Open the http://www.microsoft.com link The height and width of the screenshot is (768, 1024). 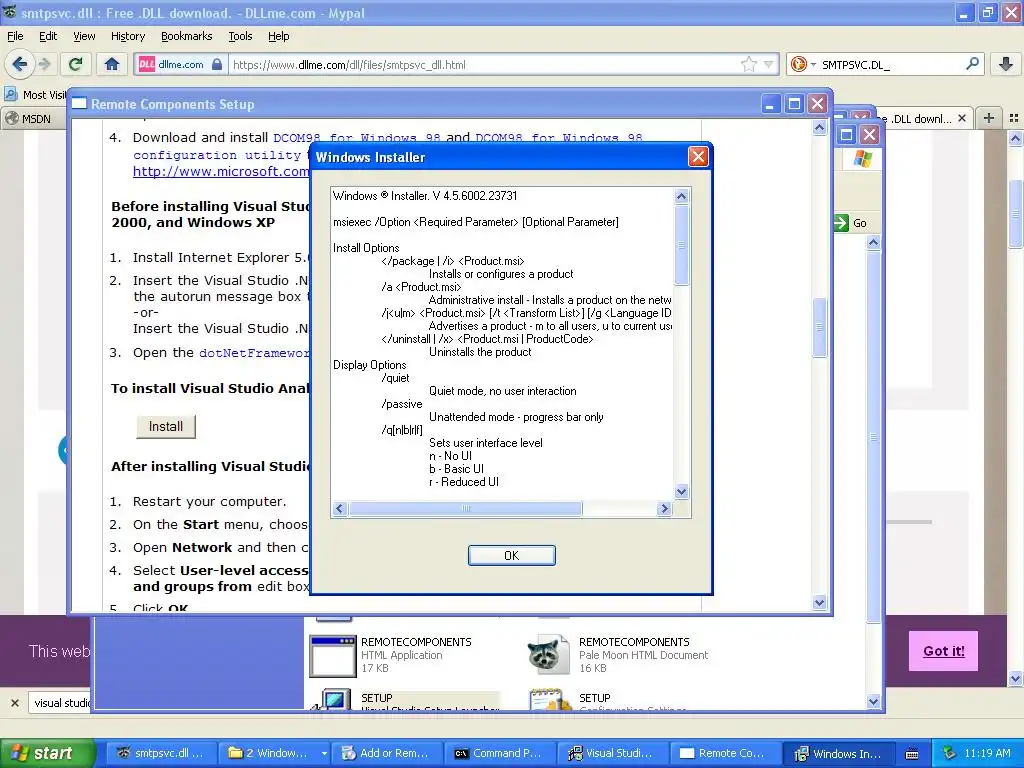(x=221, y=171)
